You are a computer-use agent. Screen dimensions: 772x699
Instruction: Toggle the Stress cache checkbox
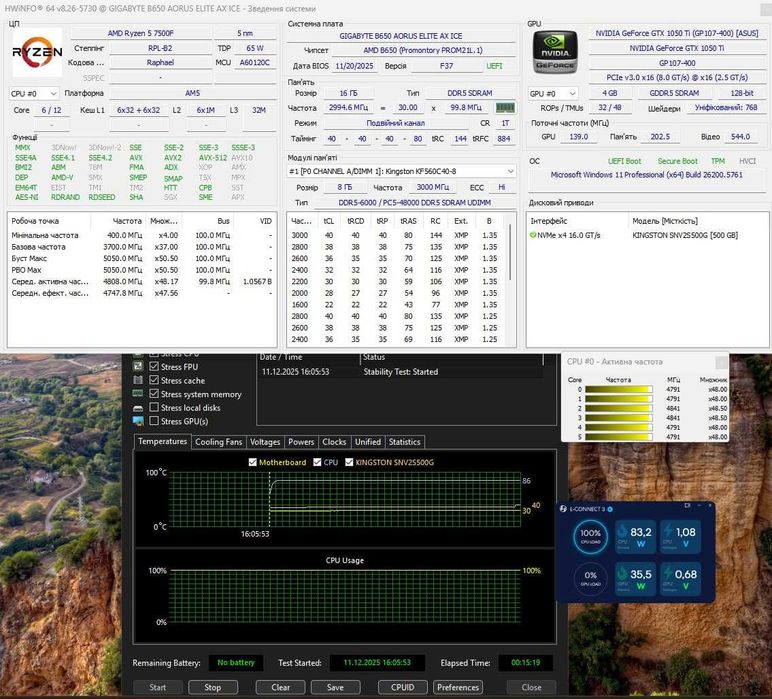pyautogui.click(x=154, y=380)
